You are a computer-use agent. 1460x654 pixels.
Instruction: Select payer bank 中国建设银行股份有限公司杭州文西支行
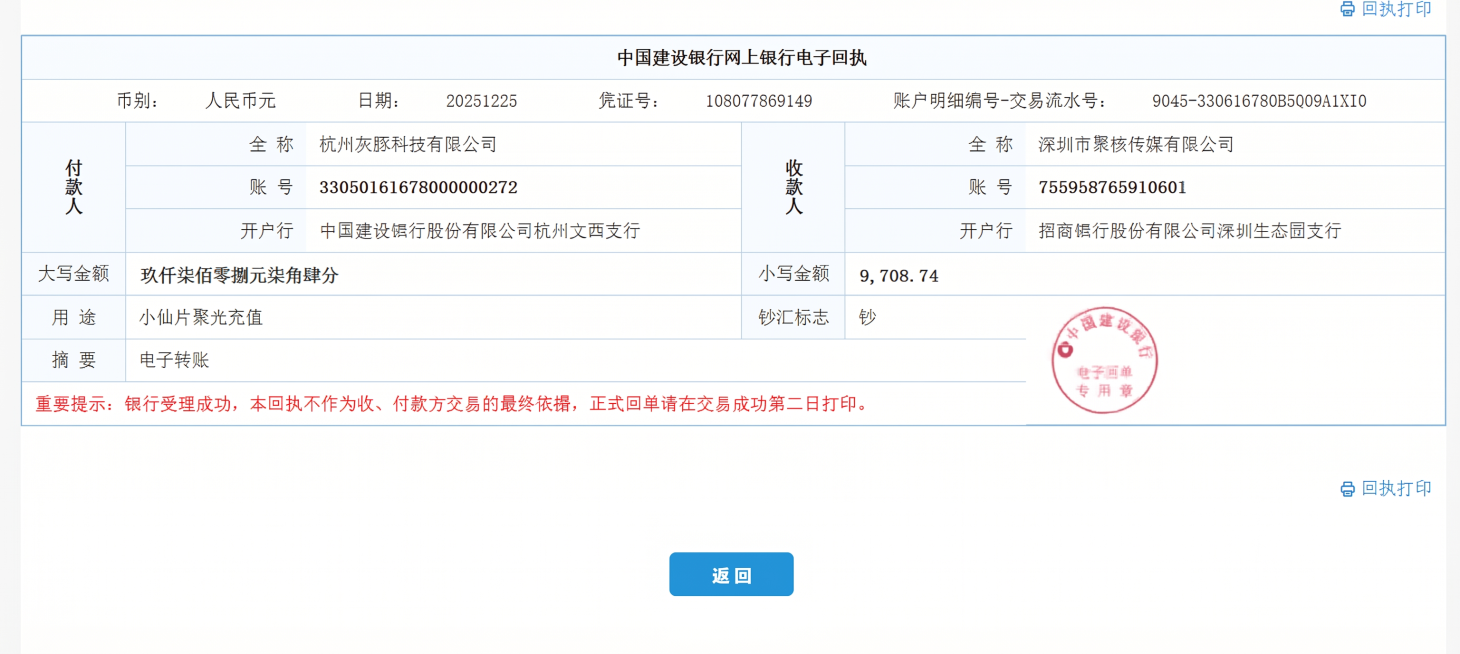(x=479, y=231)
